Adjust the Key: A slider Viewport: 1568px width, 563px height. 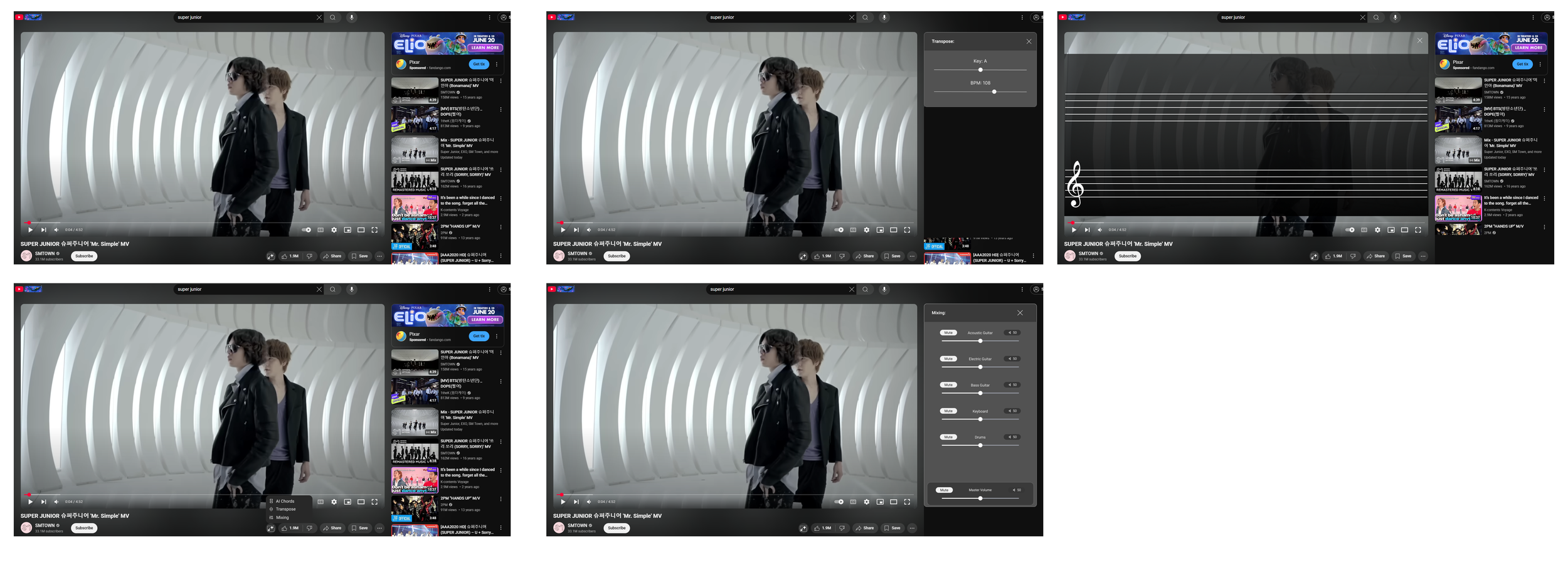click(x=980, y=70)
